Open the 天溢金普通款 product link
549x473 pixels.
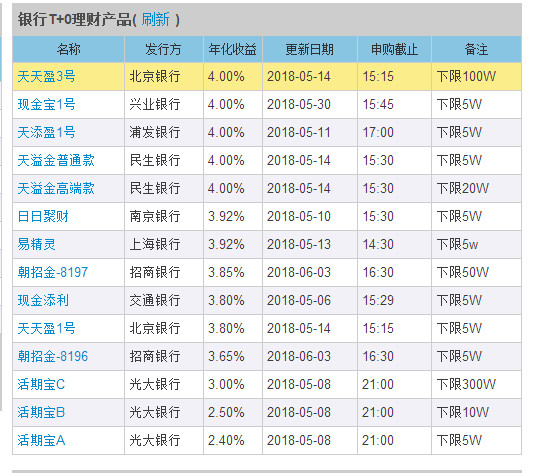[x=56, y=160]
